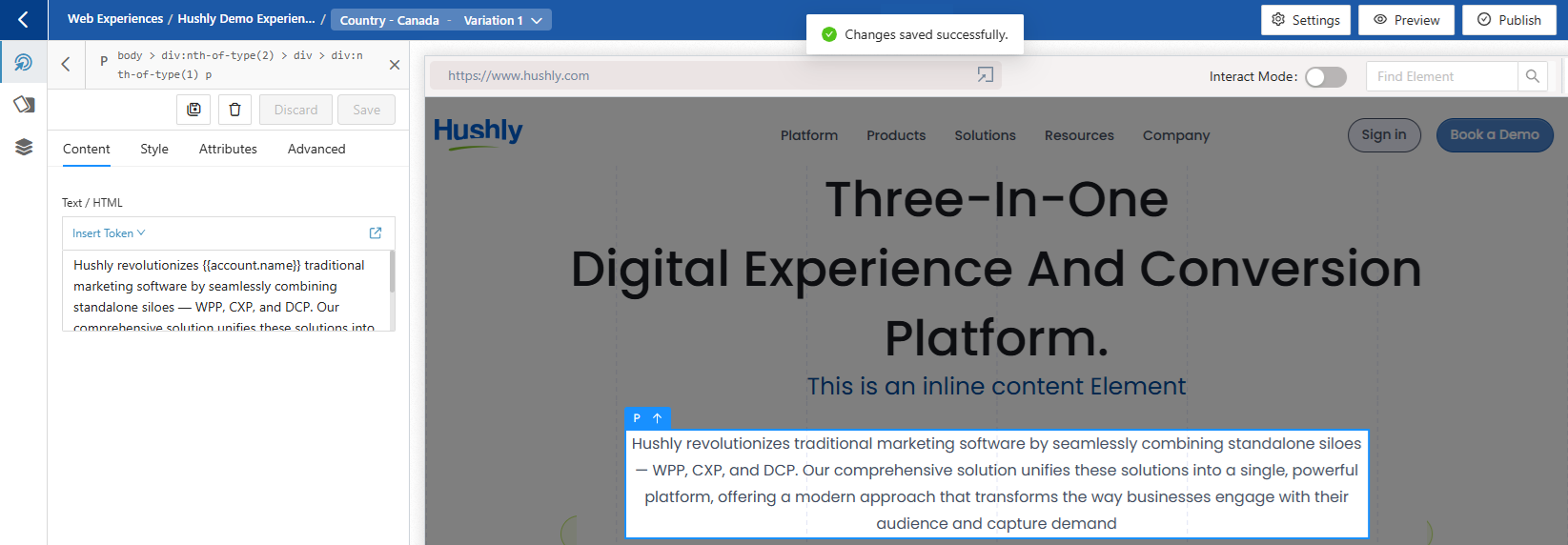Screen dimensions: 1568x545
Task: Switch to the Advanced tab
Action: tap(316, 149)
